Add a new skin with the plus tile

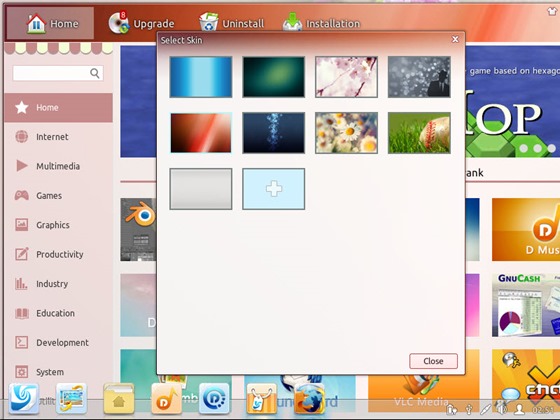click(x=274, y=189)
